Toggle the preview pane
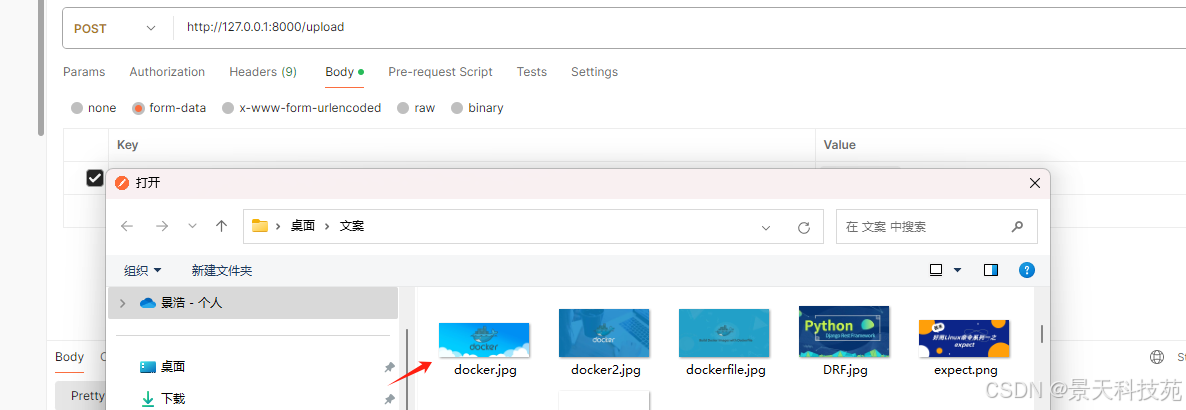 991,270
